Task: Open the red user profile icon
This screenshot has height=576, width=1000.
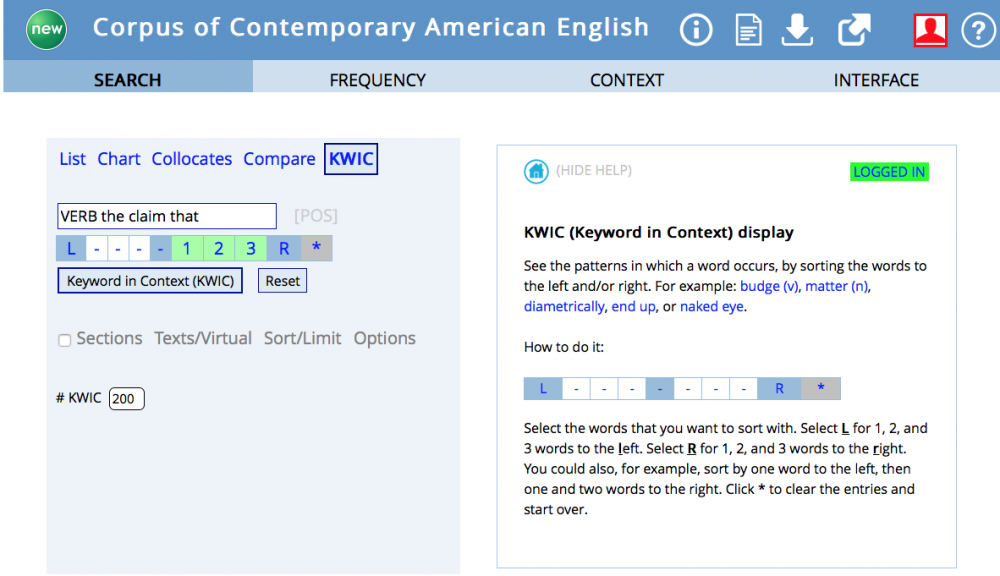Action: 930,30
